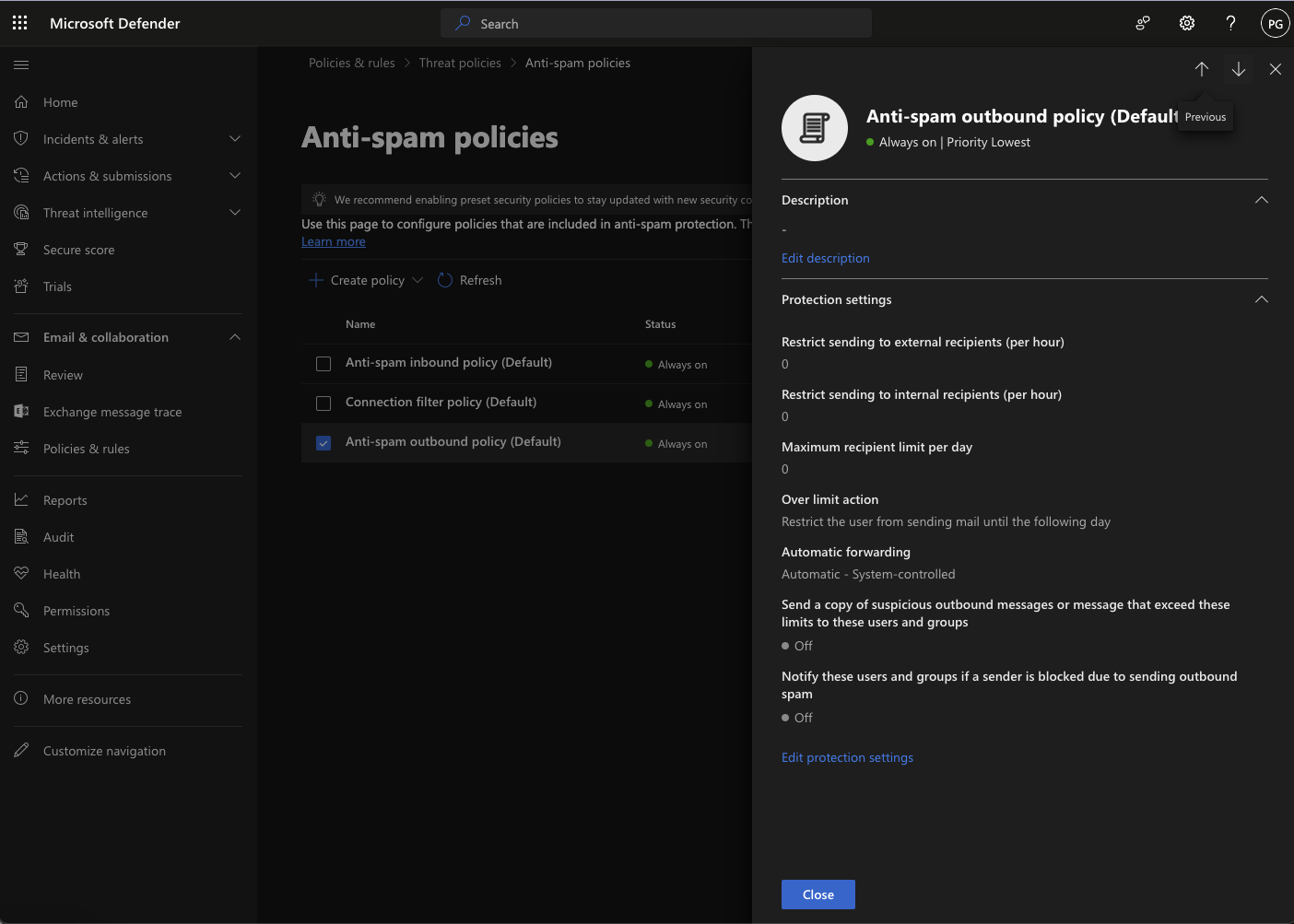Click the Customize navigation pencil icon
The image size is (1294, 924).
pos(21,751)
